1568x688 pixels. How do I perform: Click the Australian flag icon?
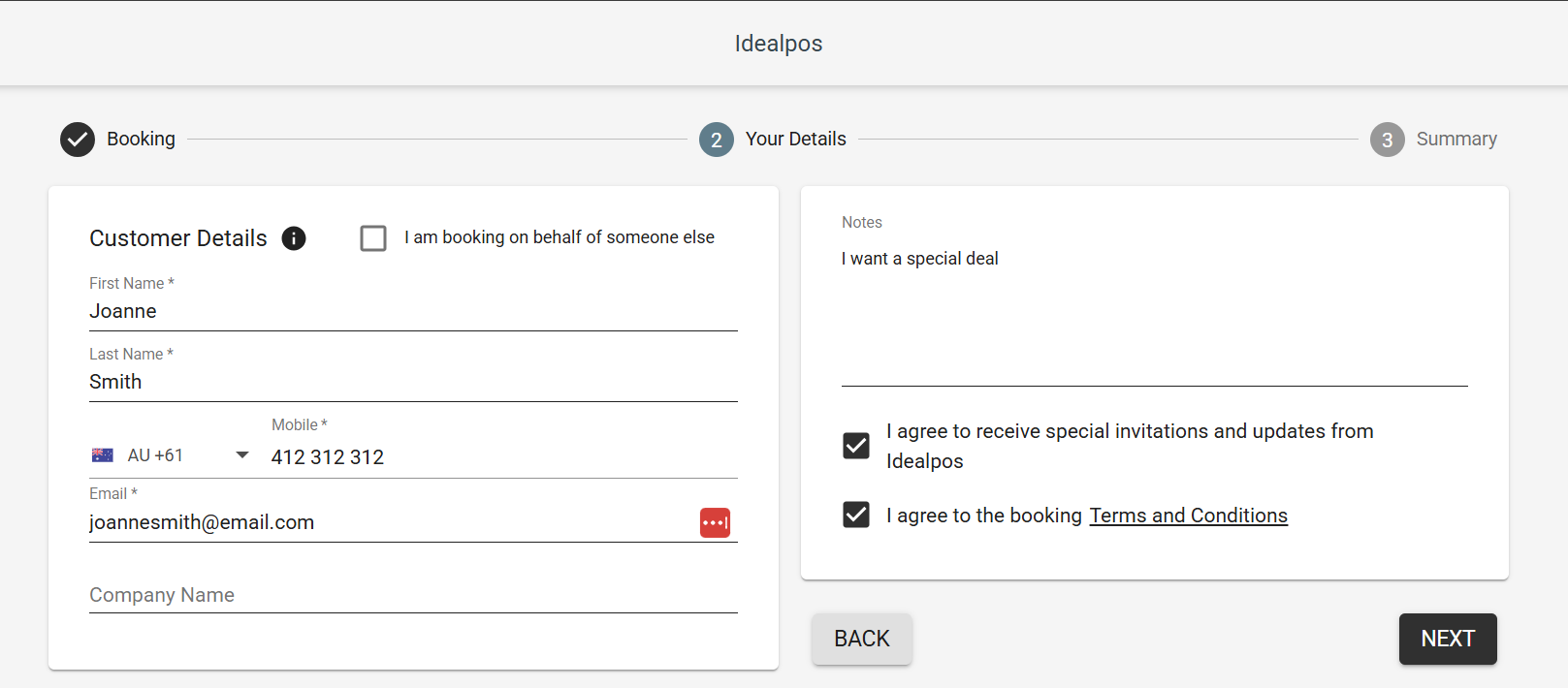(103, 455)
